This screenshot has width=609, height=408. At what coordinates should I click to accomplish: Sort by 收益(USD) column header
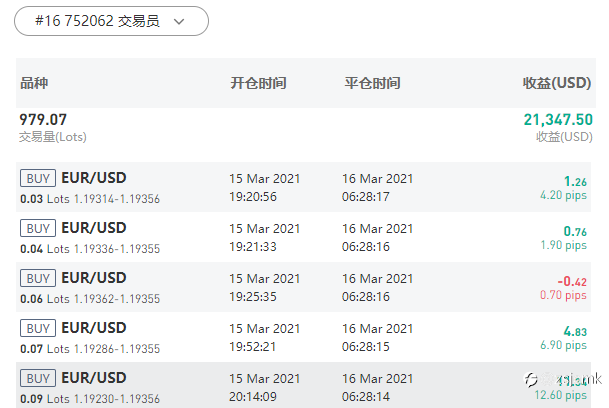[557, 83]
